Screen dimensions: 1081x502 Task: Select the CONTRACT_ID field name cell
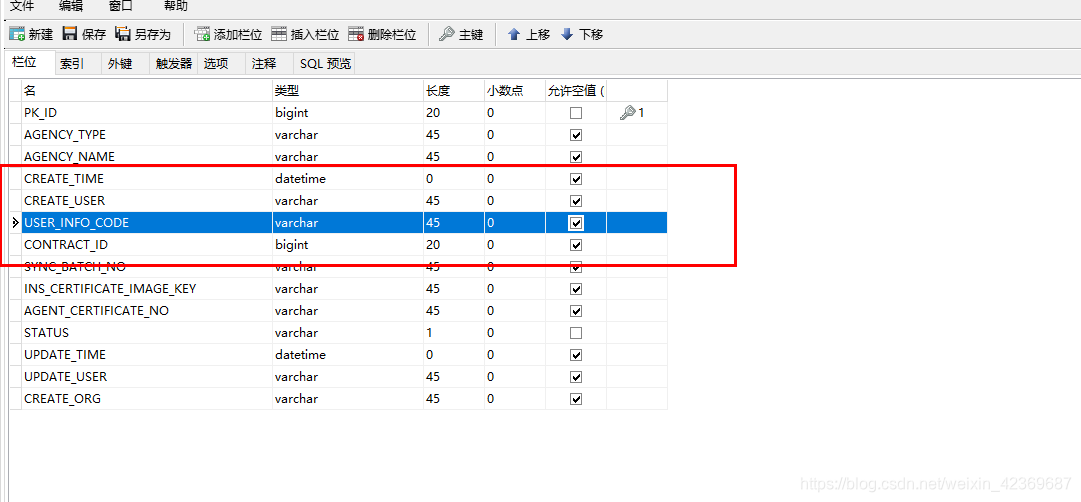(x=147, y=245)
